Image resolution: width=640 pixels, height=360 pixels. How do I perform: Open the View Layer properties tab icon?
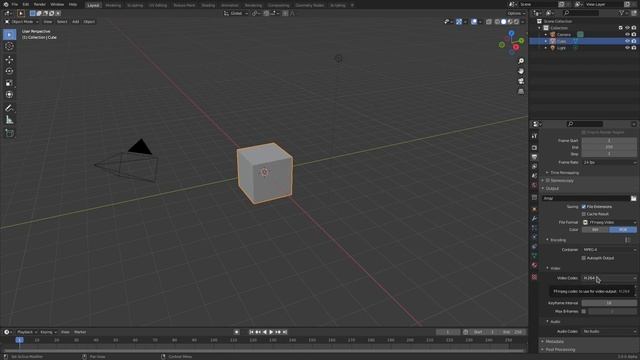534,167
